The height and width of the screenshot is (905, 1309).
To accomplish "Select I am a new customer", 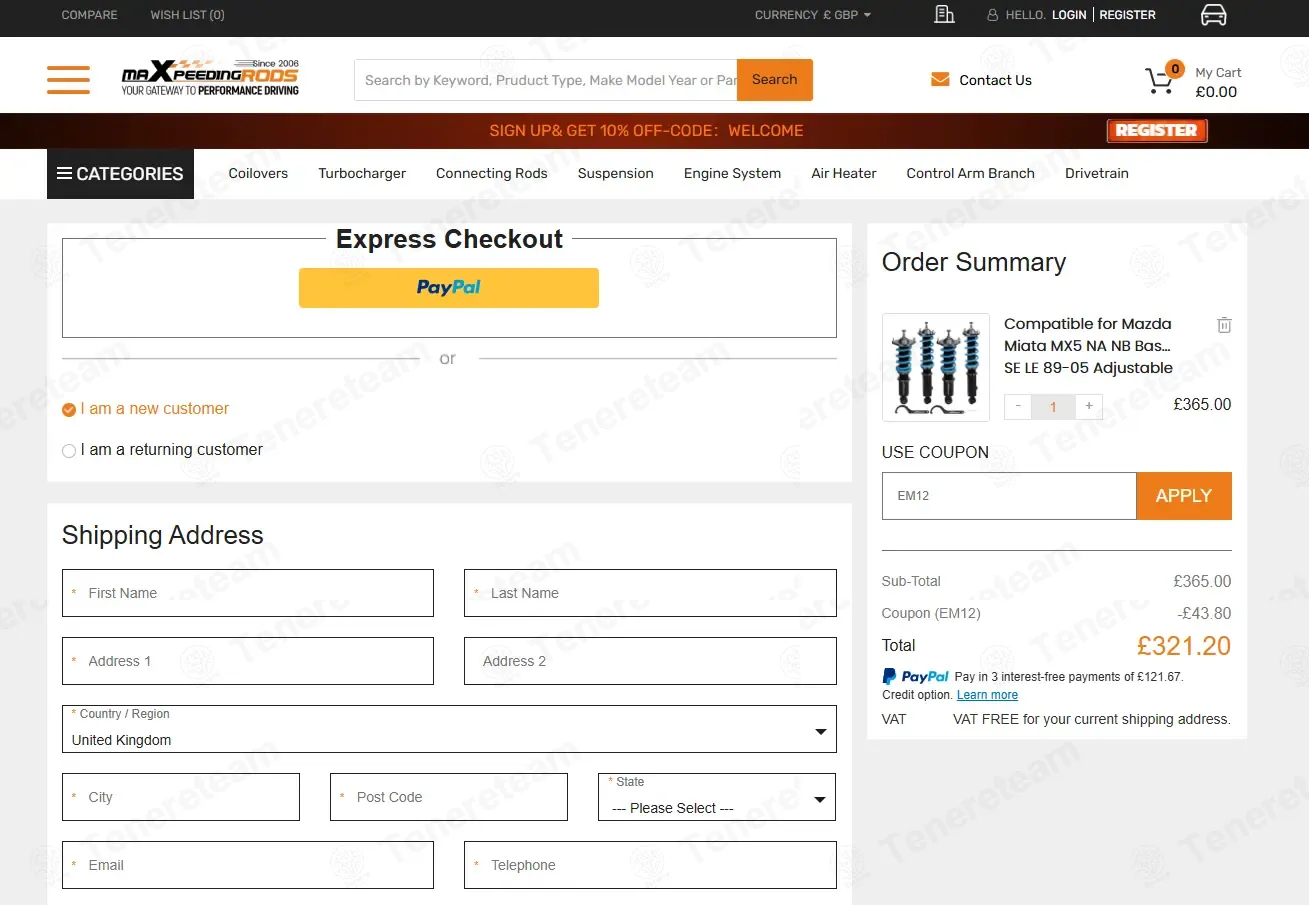I will [145, 409].
